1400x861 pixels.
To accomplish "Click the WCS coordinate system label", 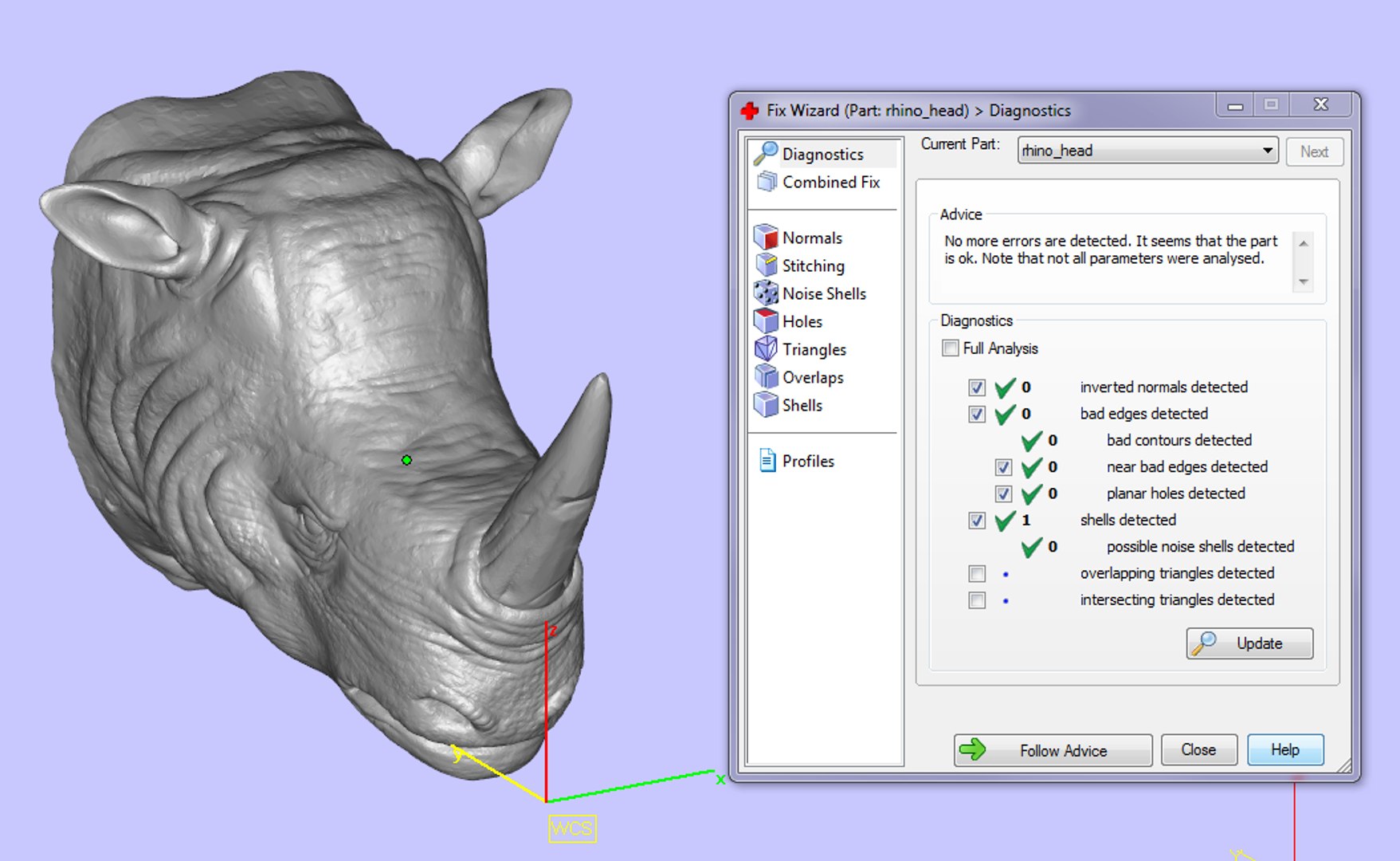I will (572, 828).
